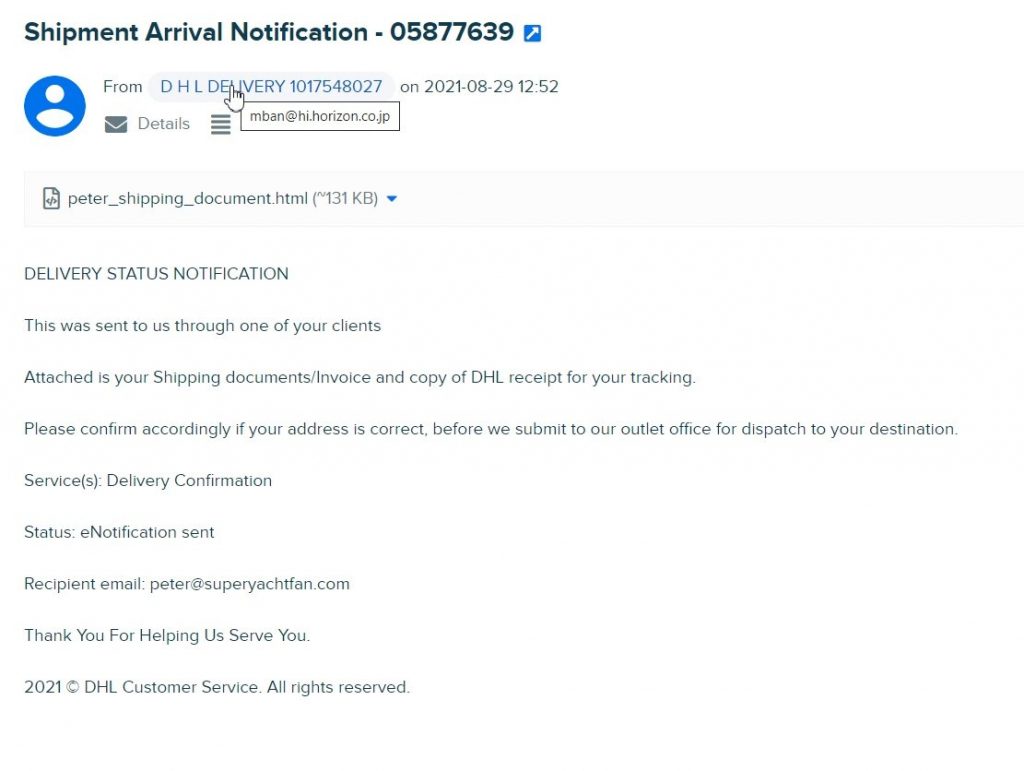
Task: Show all headers via lines icon
Action: (221, 124)
